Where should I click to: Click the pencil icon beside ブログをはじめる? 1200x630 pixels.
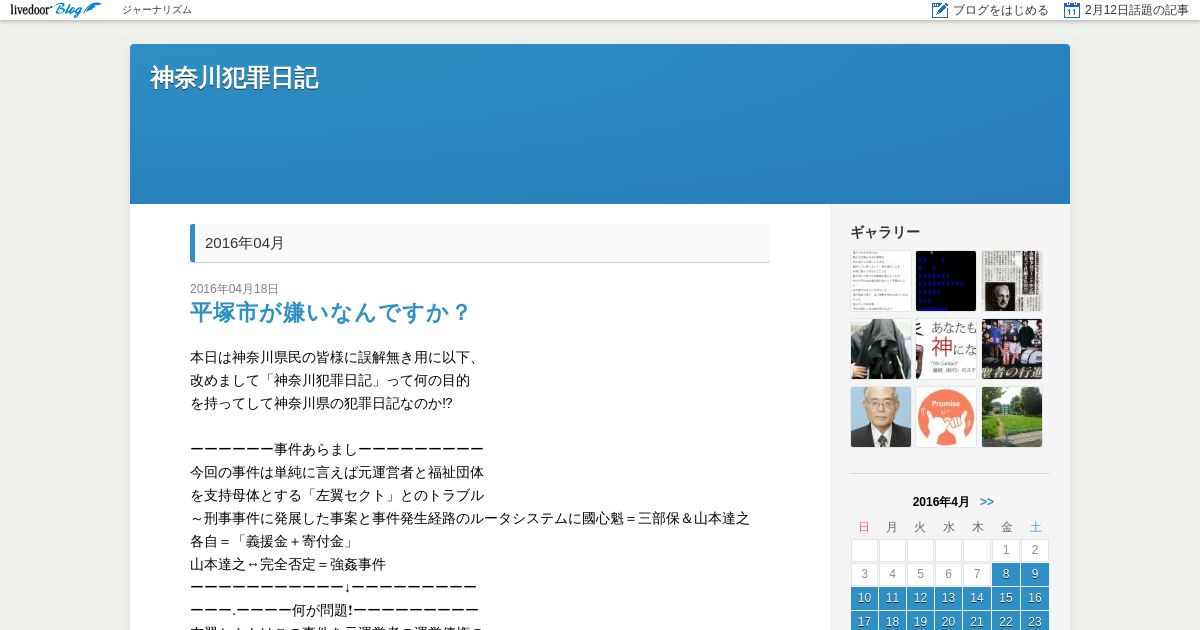point(940,10)
